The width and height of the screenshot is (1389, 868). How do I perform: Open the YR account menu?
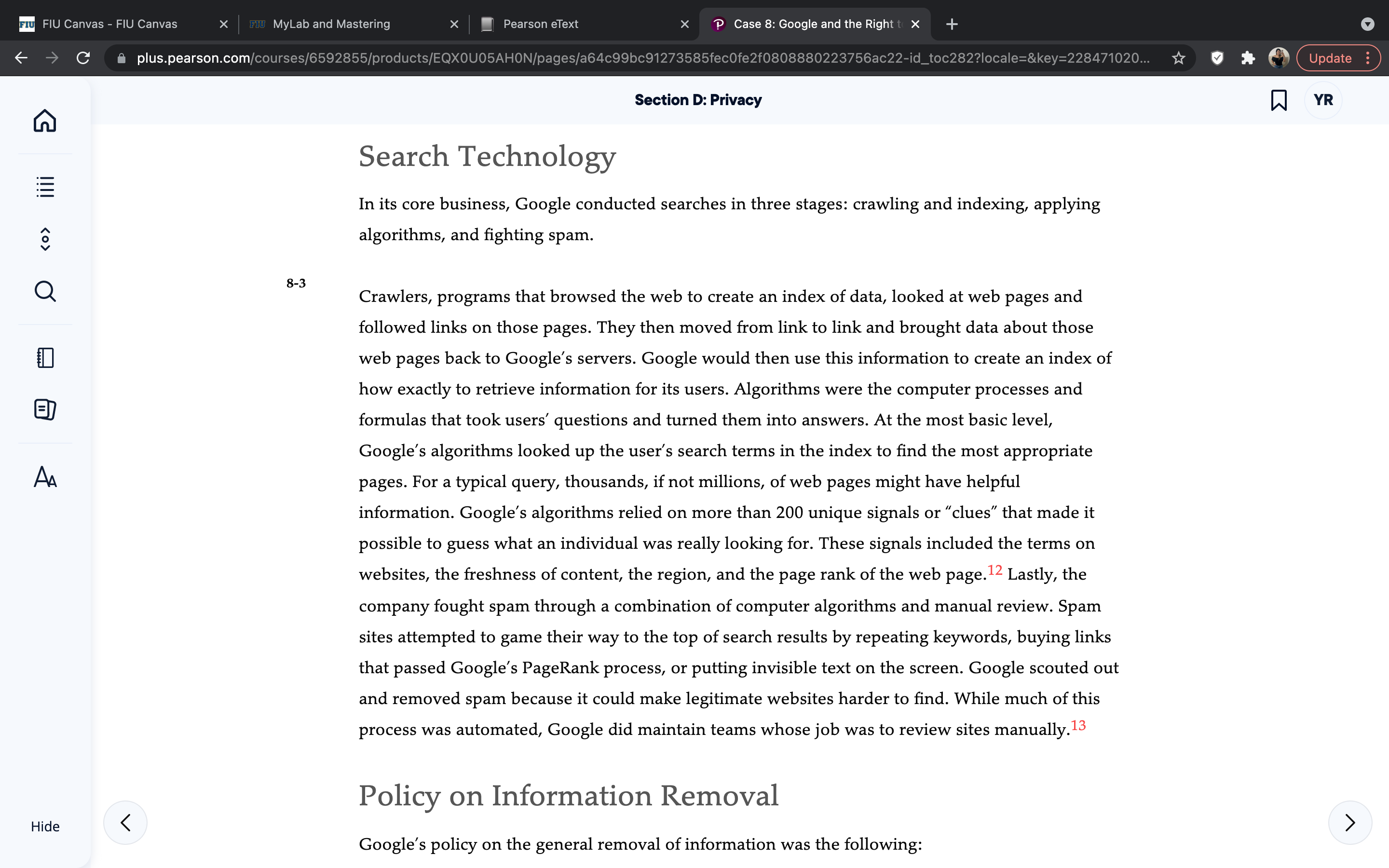click(1323, 100)
